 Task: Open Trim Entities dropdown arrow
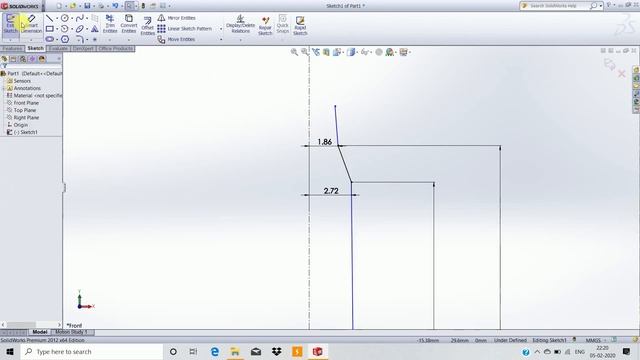pyautogui.click(x=110, y=40)
